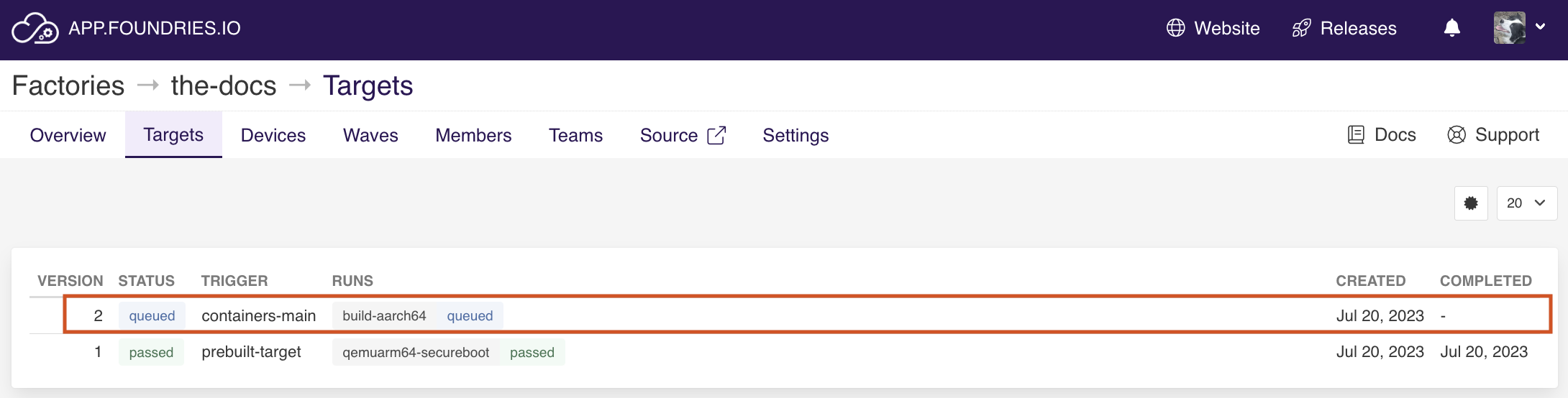Go to the Members tab

(x=473, y=135)
